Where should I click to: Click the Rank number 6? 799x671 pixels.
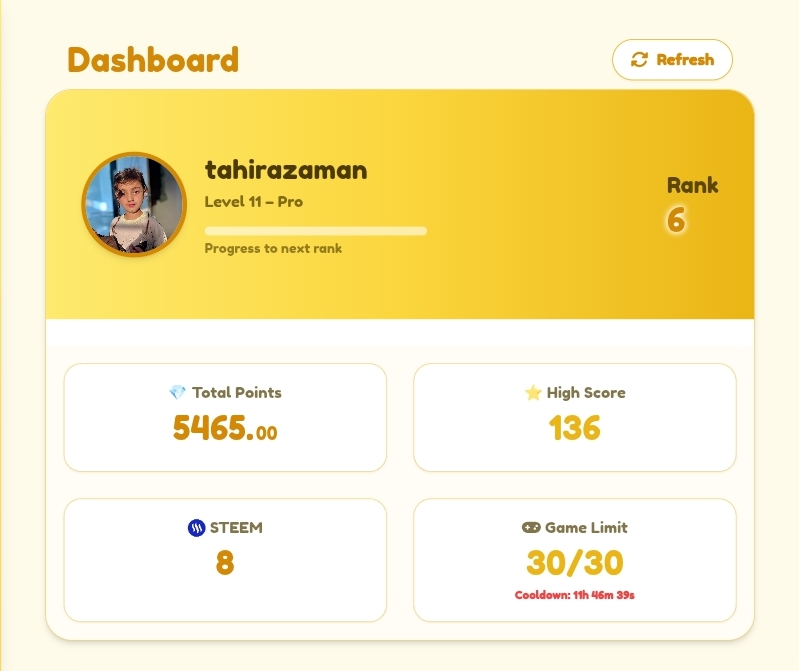(x=676, y=220)
